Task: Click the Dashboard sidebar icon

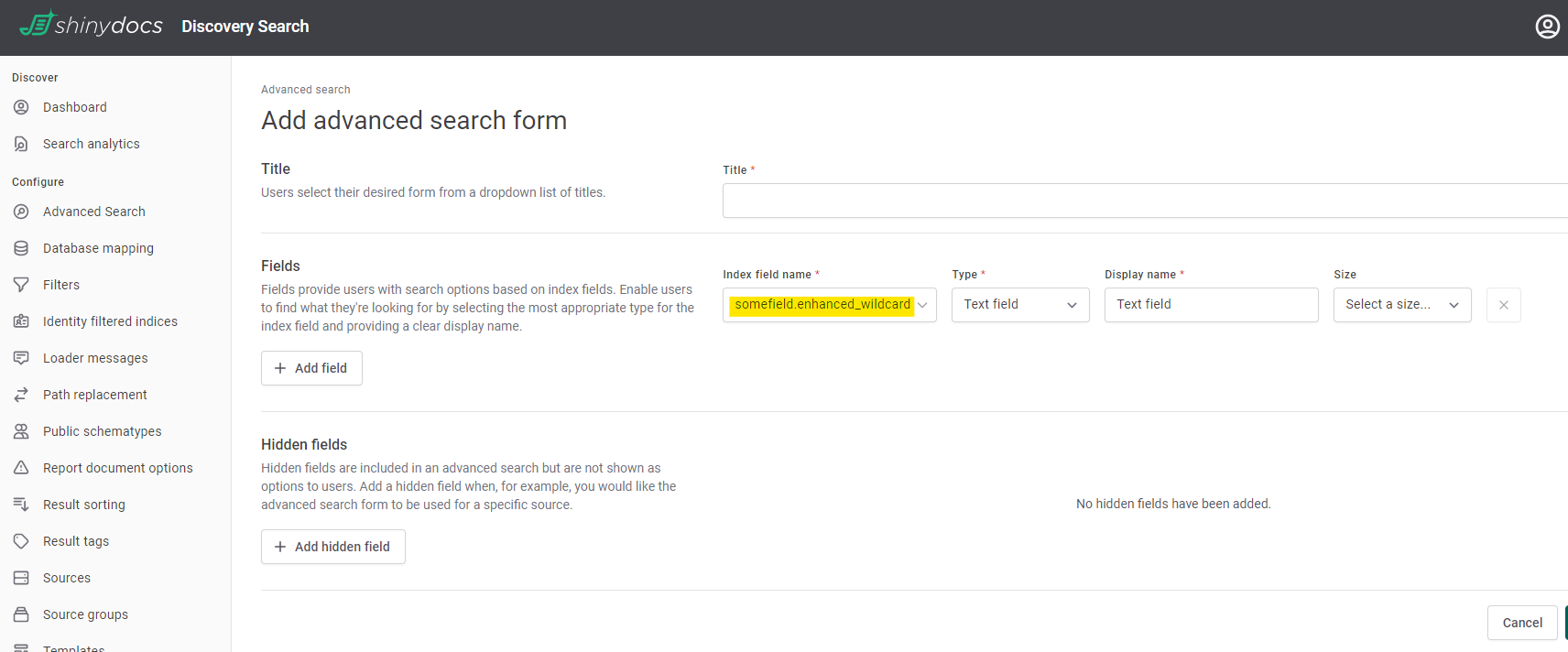Action: (21, 107)
